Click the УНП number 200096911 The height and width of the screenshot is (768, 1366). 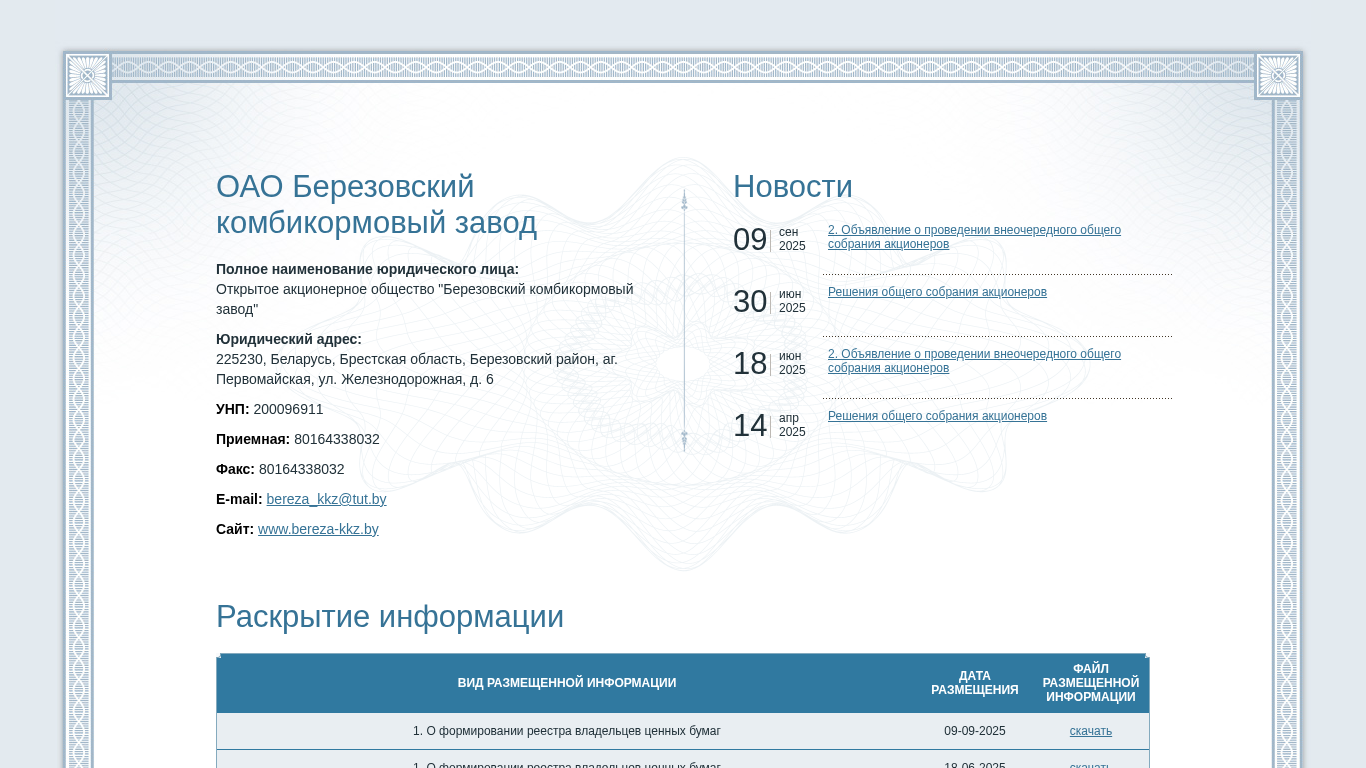click(288, 409)
